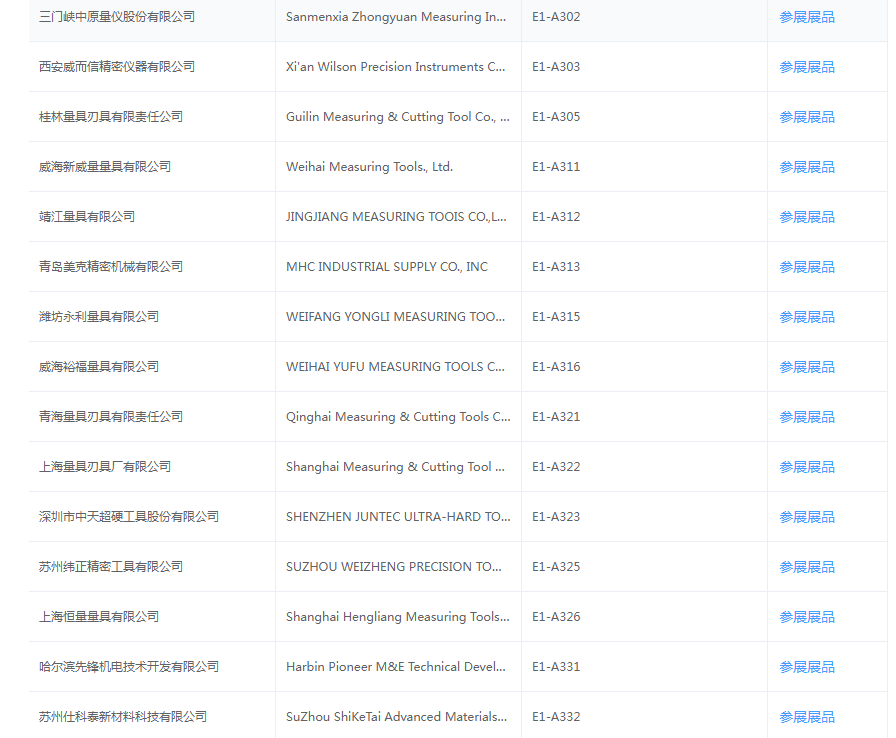Image resolution: width=896 pixels, height=738 pixels.
Task: Click English name SHENZHEN JUNTEC ULTRA-HARD TO...
Action: [x=398, y=516]
